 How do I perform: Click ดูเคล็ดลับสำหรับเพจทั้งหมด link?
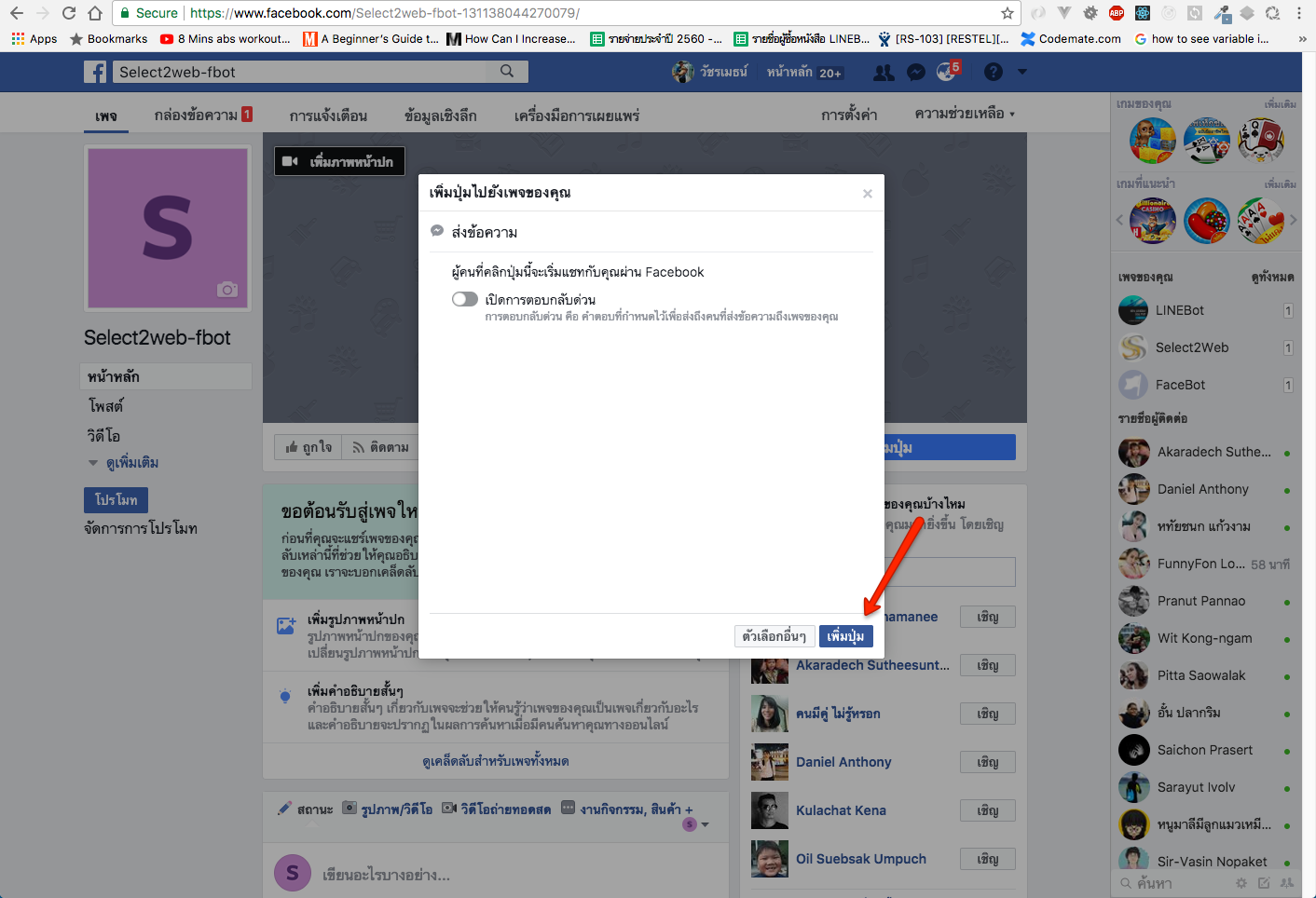click(x=496, y=761)
